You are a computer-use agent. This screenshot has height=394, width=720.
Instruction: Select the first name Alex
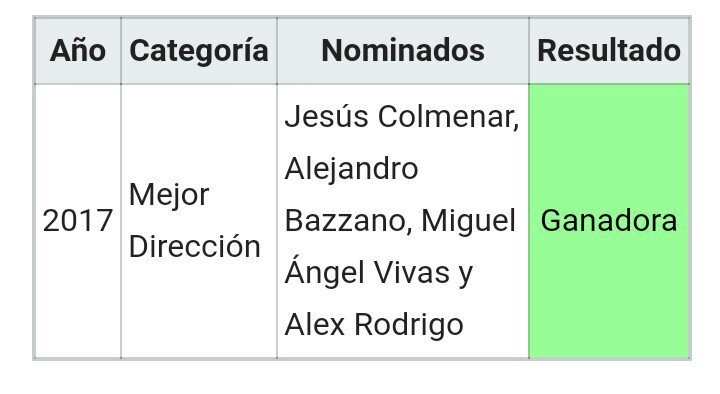(x=315, y=325)
